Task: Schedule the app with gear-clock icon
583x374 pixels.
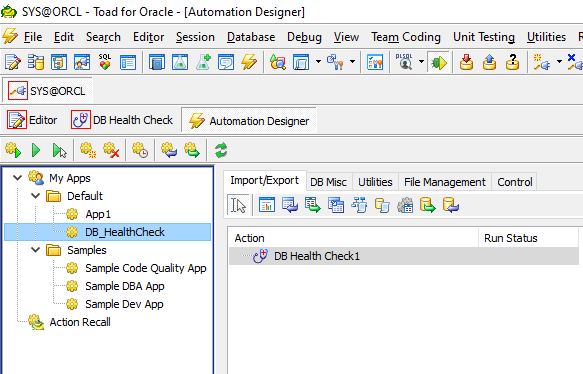Action: click(x=140, y=151)
